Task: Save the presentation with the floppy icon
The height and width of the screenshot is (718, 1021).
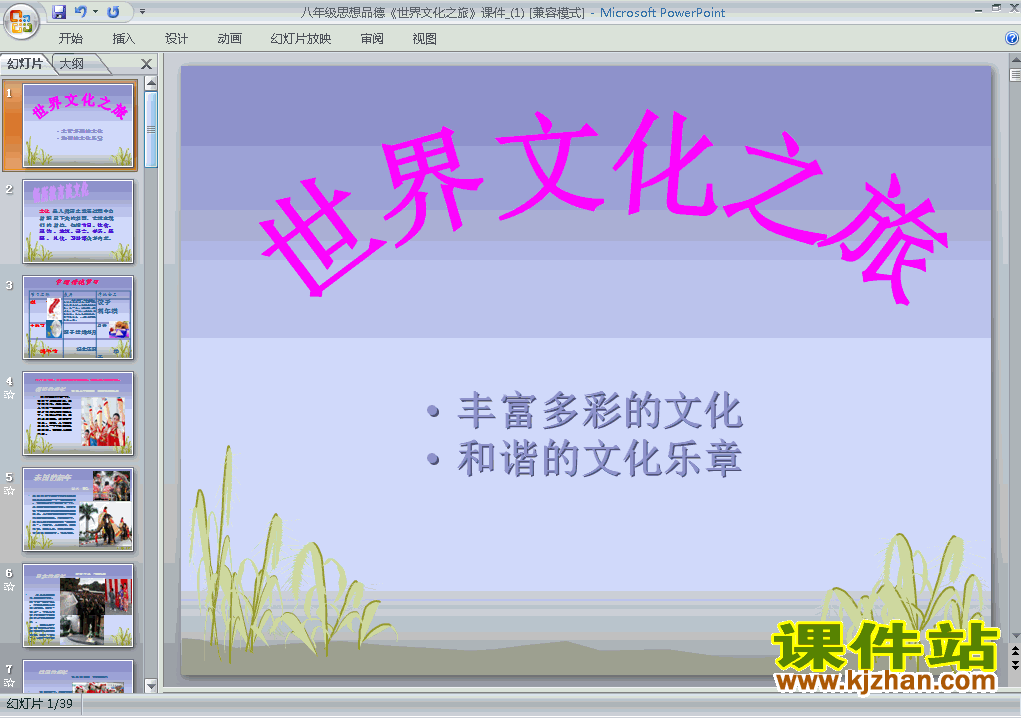Action: pyautogui.click(x=59, y=12)
